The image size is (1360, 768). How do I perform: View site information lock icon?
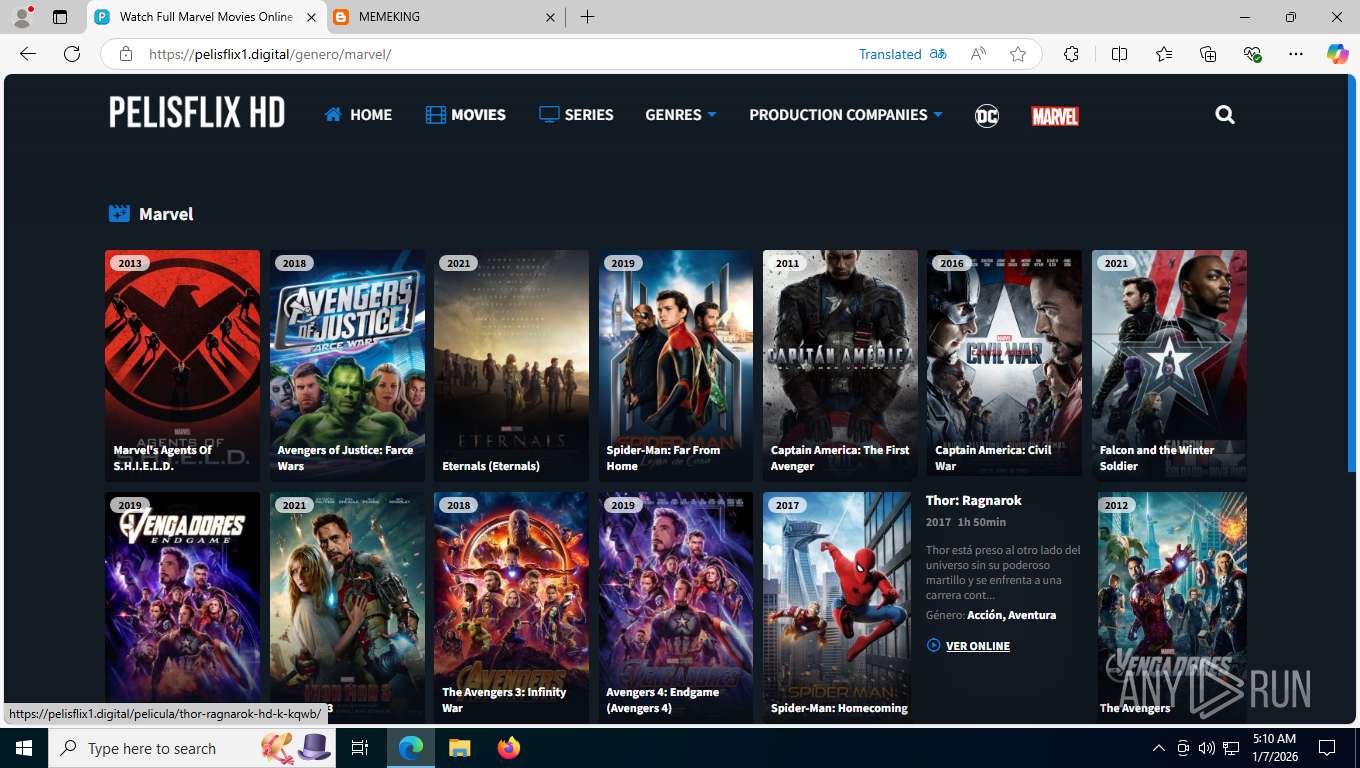[126, 54]
